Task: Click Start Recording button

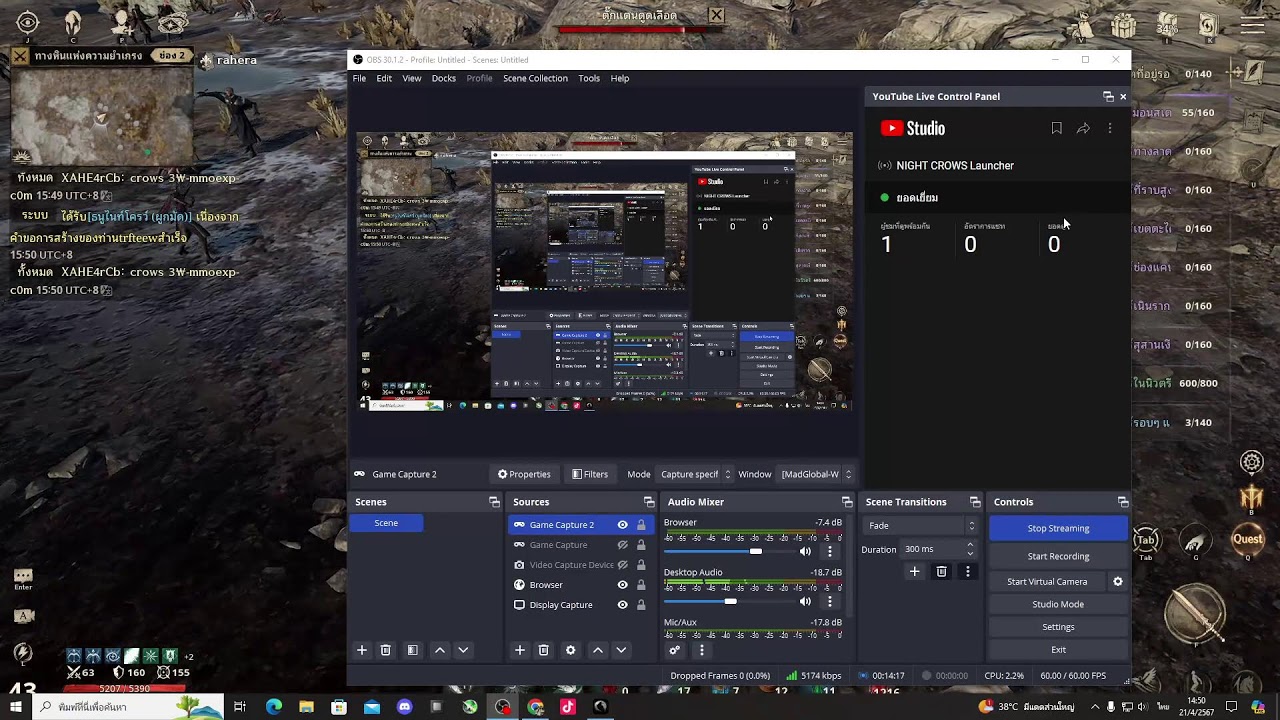Action: (x=1058, y=556)
